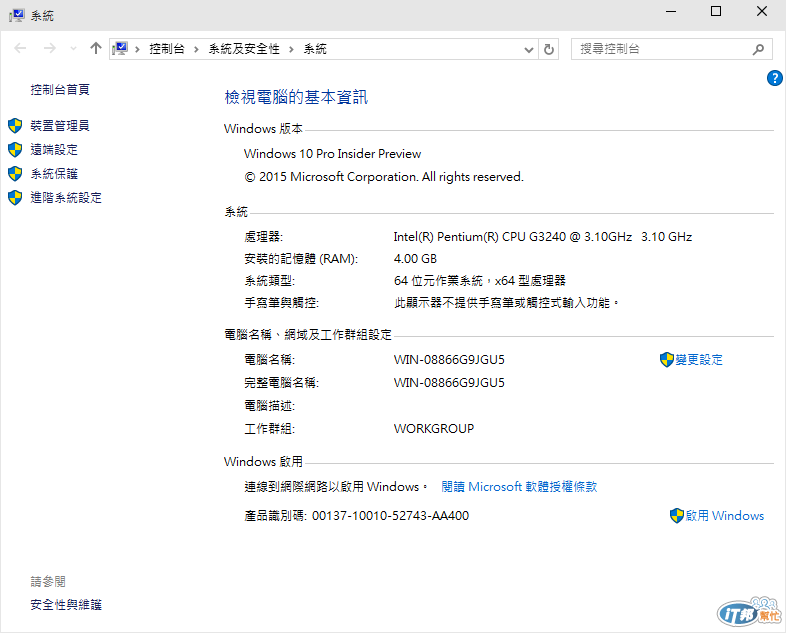Click the 4.00 GB RAM value

click(415, 259)
